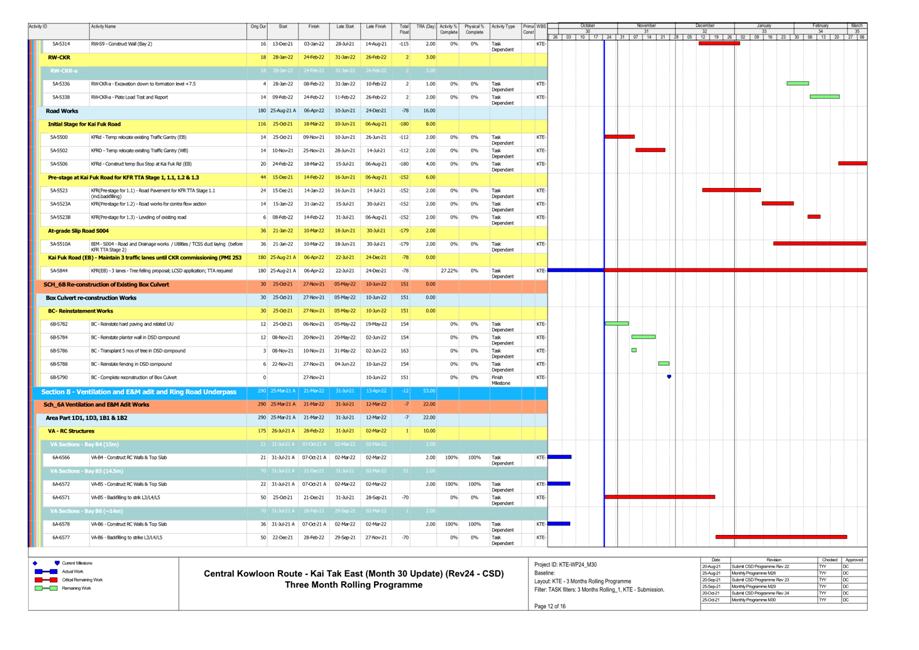The image size is (919, 650).
Task: Select the green Gantt bar for 6B-5782
Action: [x=617, y=324]
